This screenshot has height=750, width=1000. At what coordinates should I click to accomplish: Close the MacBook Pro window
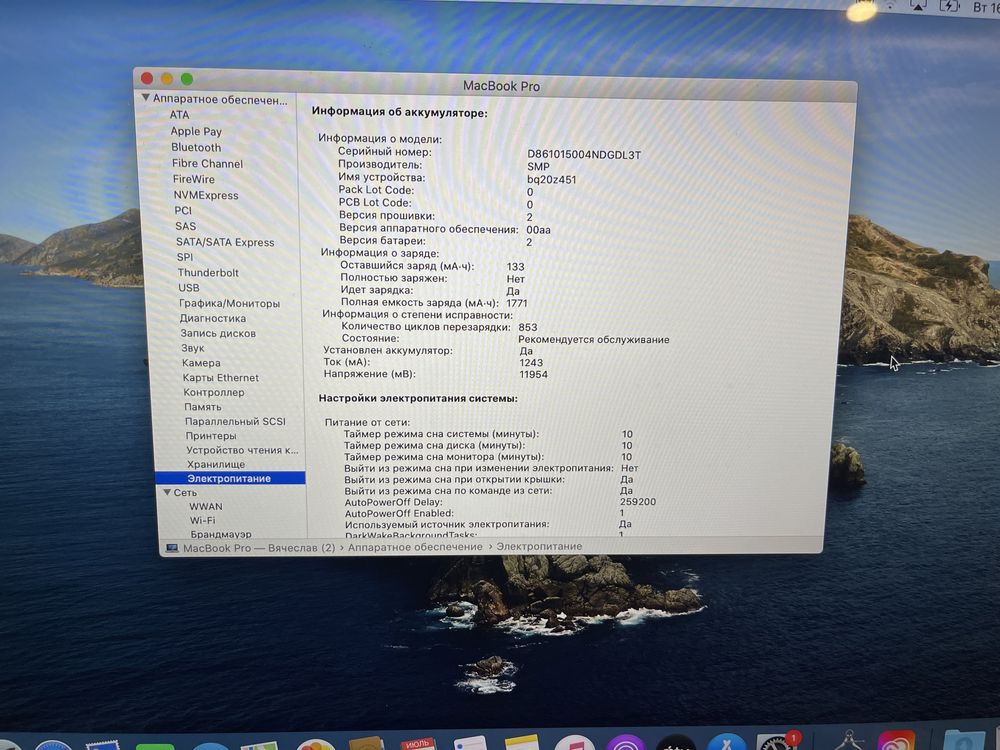point(147,78)
